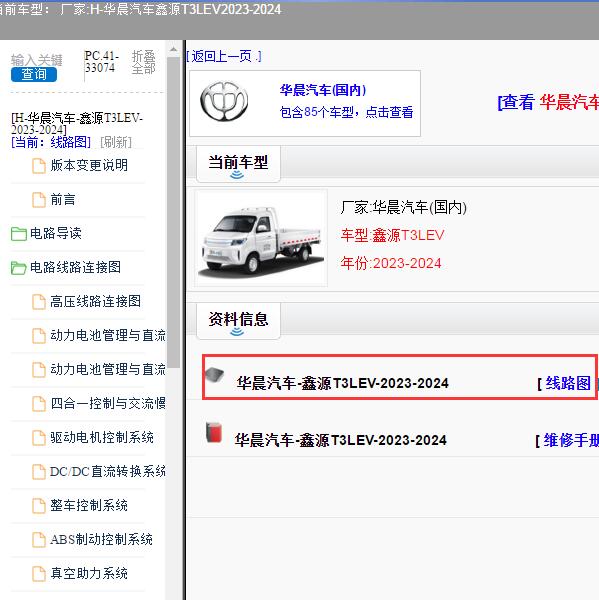Click page icon beside 四合一控制与交流慢
The height and width of the screenshot is (600, 599).
[x=39, y=404]
